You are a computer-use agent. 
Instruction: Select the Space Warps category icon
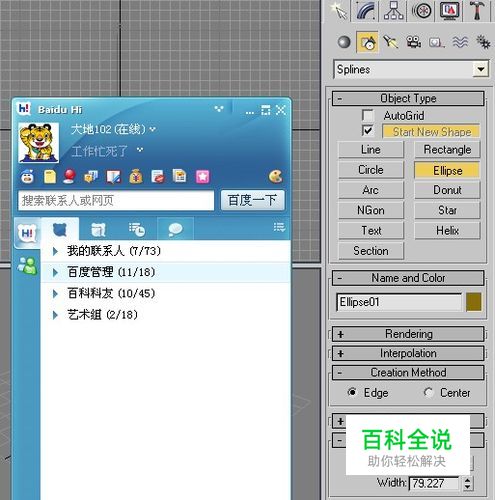460,42
